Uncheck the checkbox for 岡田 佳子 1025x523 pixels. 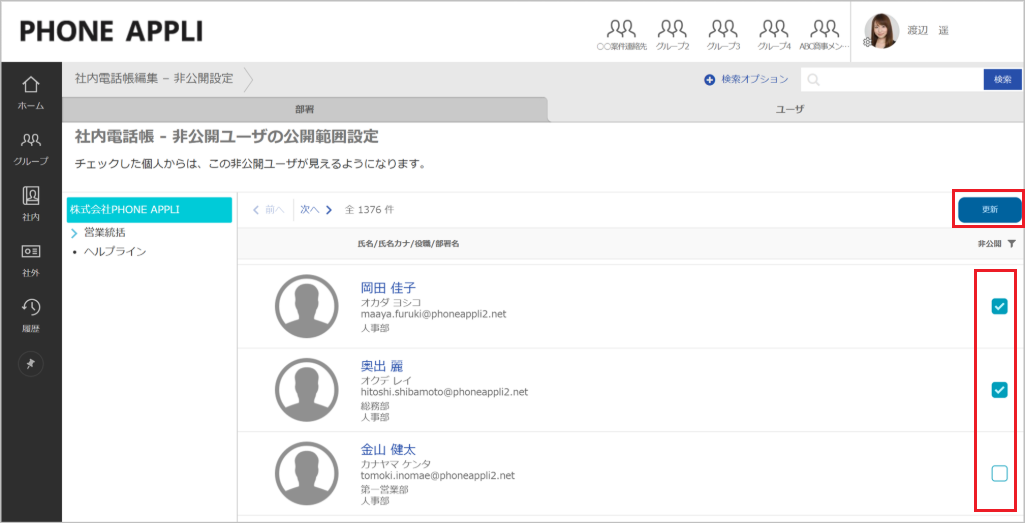tap(999, 307)
